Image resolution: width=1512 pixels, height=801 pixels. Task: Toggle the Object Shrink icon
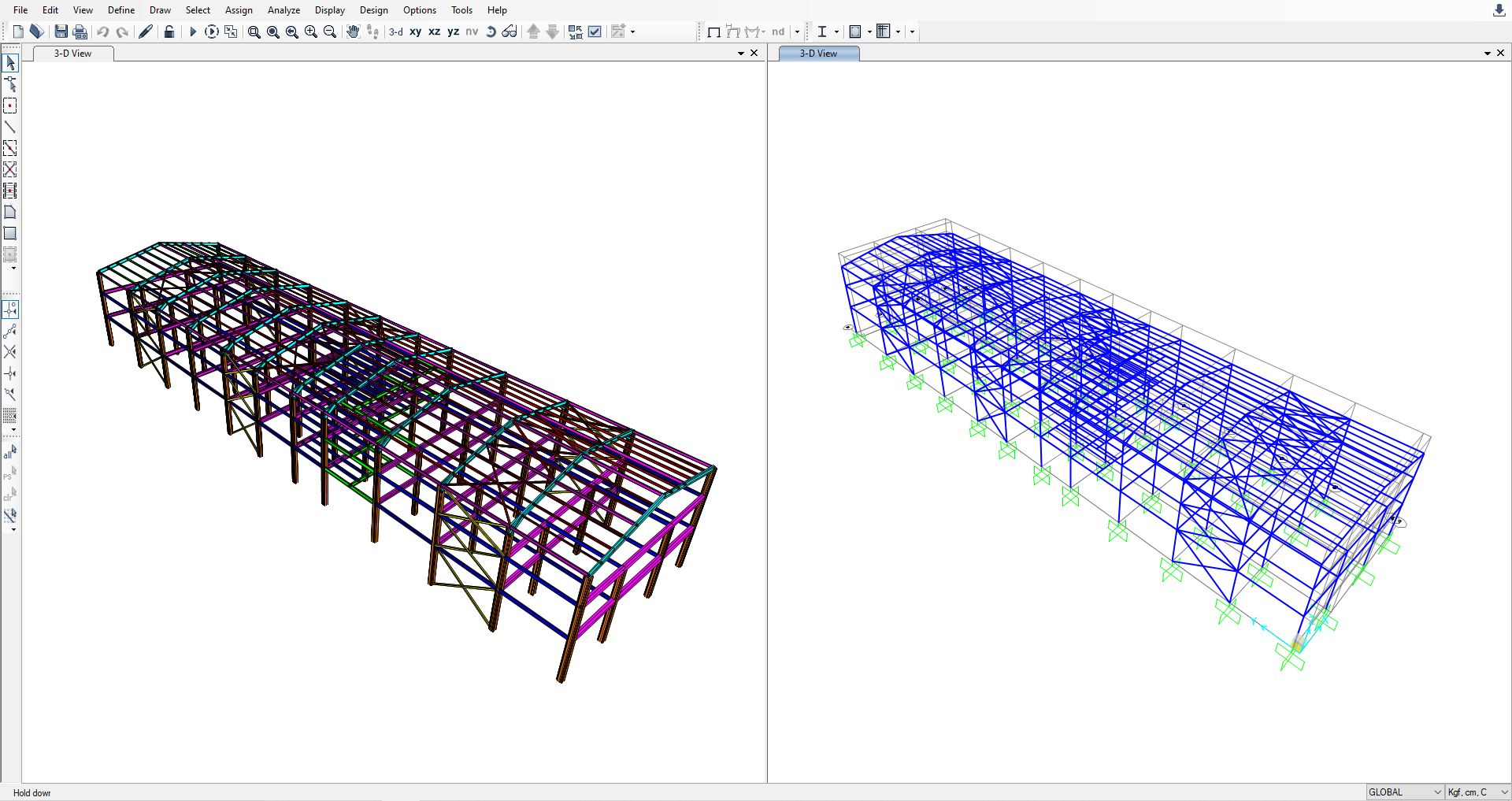tap(576, 32)
